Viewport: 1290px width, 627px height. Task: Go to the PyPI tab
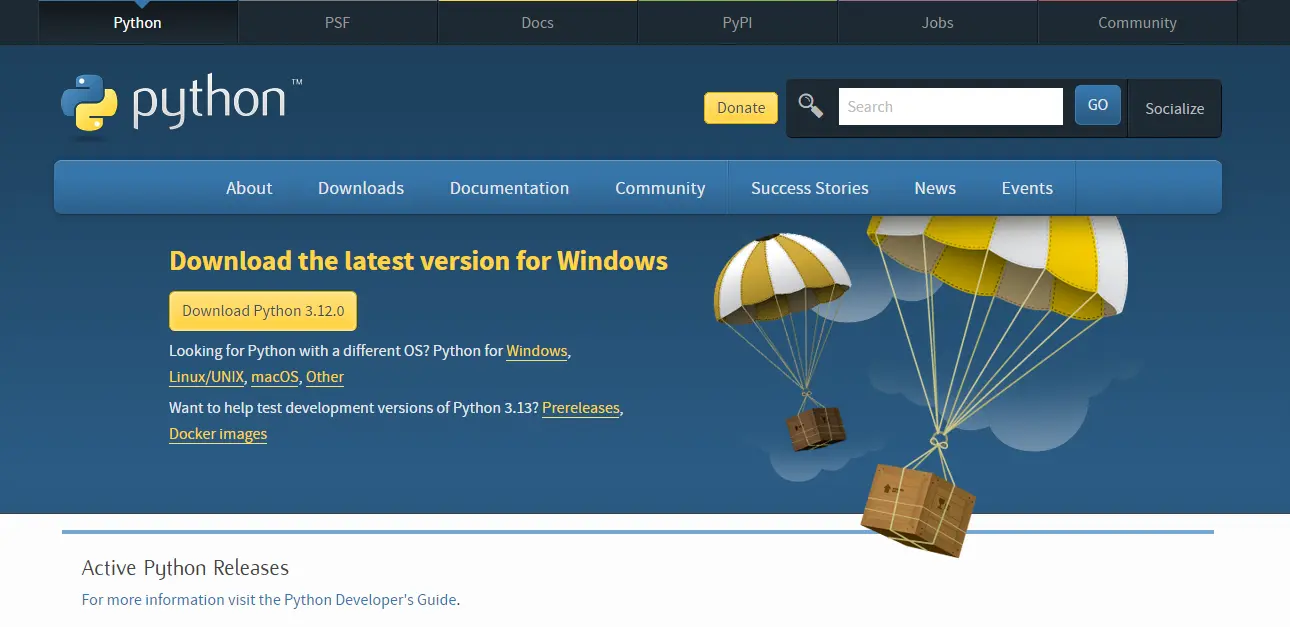pos(737,22)
